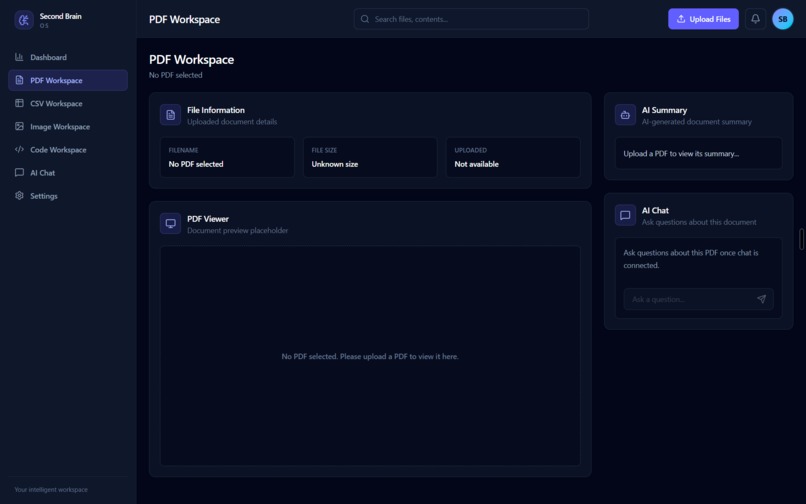Screen dimensions: 806x504
Task: Click 'Your intelligent workspace' footer text
Action: pos(51,490)
